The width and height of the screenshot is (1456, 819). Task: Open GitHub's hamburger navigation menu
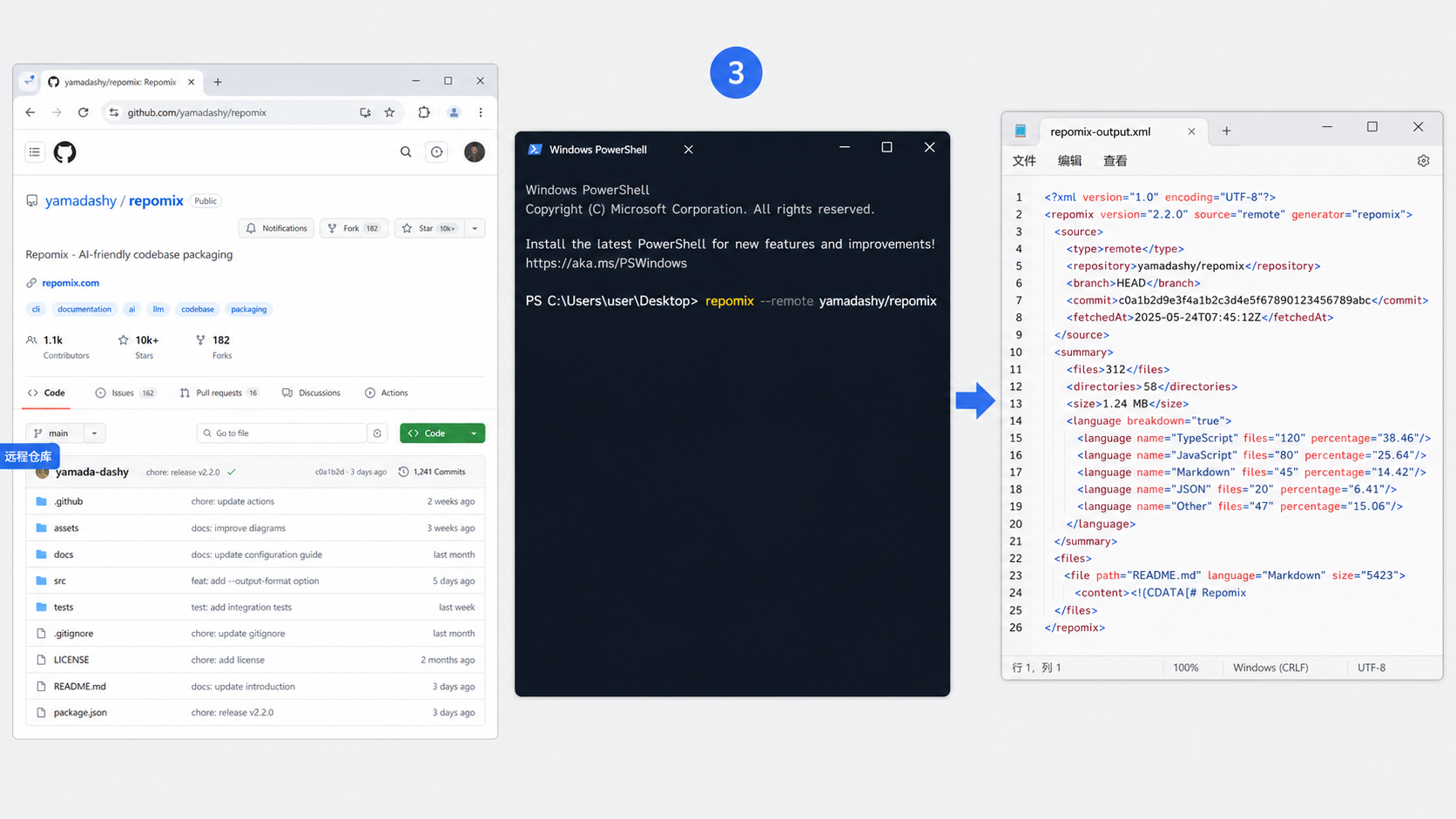pyautogui.click(x=35, y=152)
